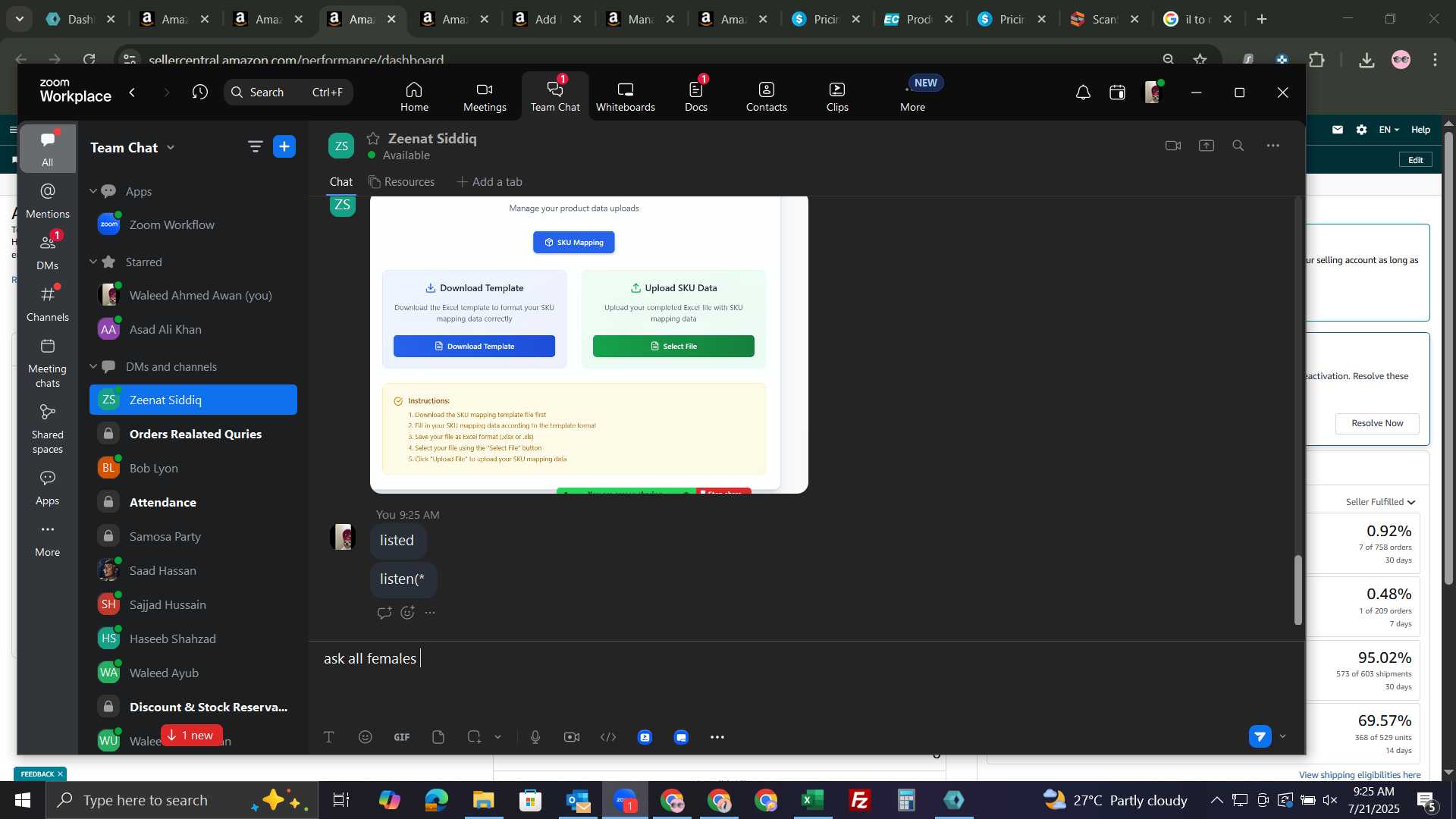Attach a file in composer
The height and width of the screenshot is (819, 1456).
coord(438,737)
